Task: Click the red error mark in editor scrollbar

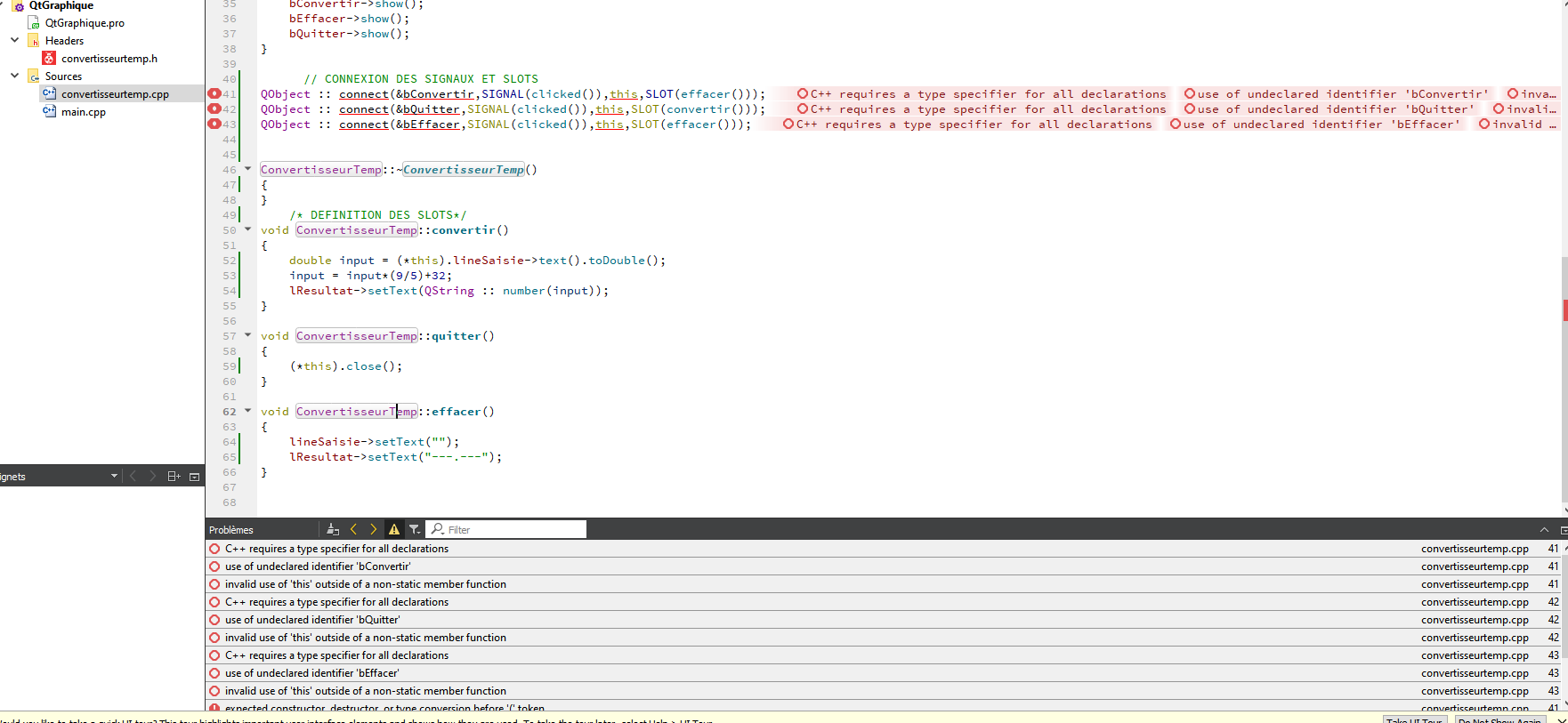Action: point(1564,309)
